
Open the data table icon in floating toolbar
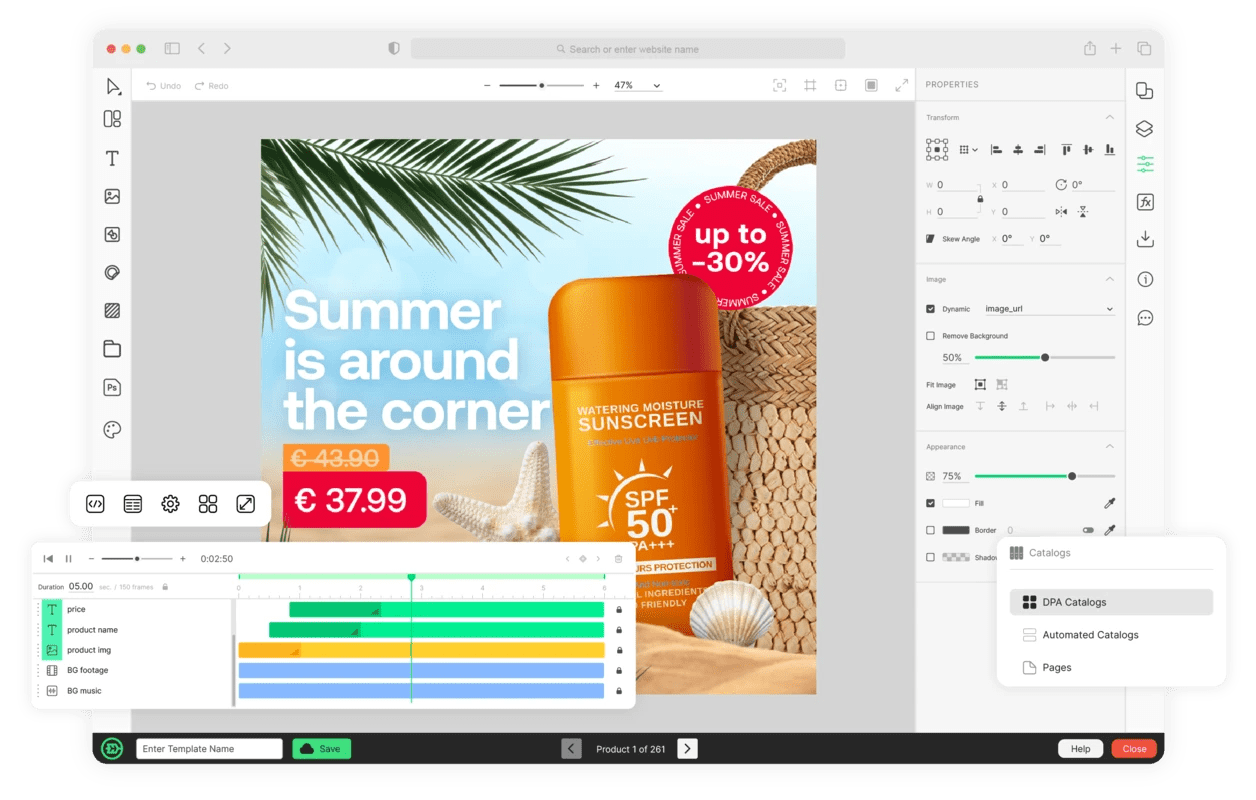click(x=133, y=504)
